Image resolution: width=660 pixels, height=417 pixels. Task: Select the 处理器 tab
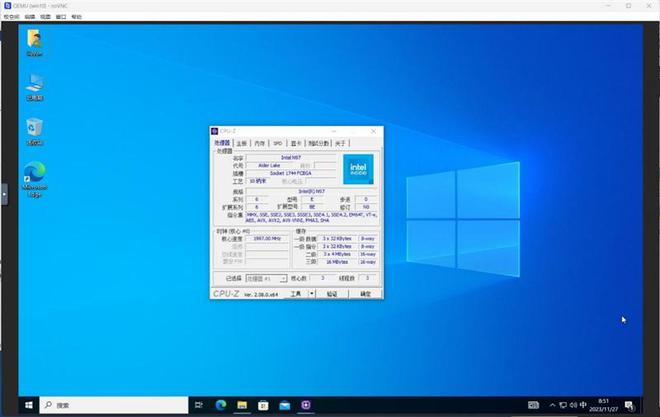[222, 143]
